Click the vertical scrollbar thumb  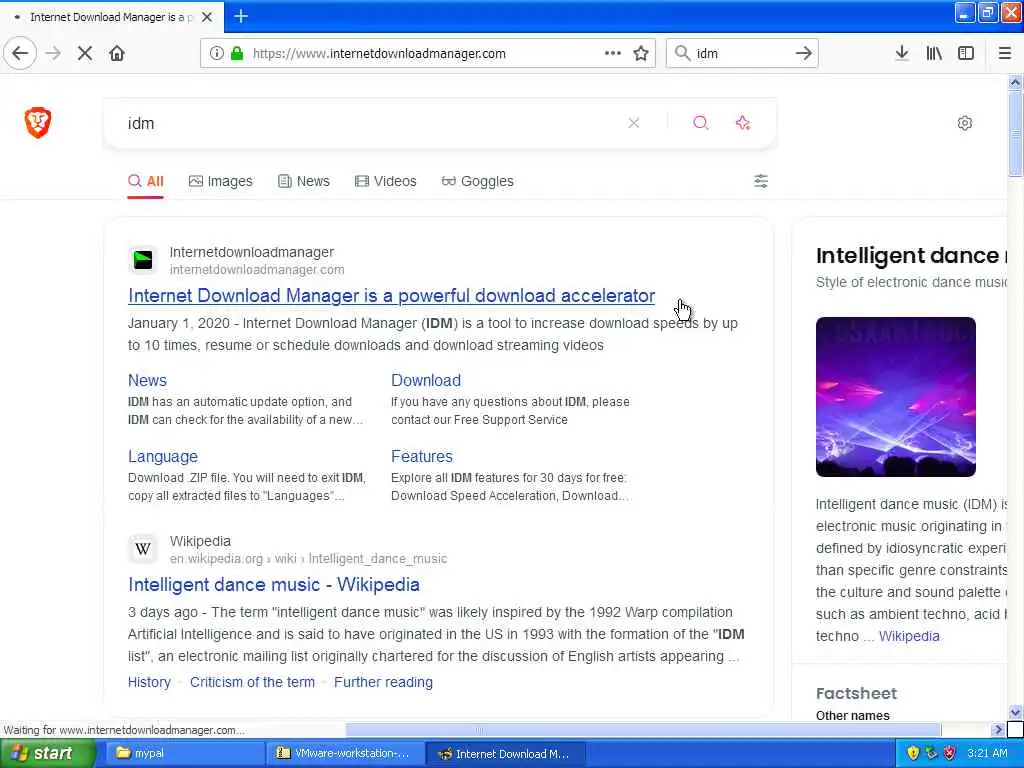tap(1015, 134)
